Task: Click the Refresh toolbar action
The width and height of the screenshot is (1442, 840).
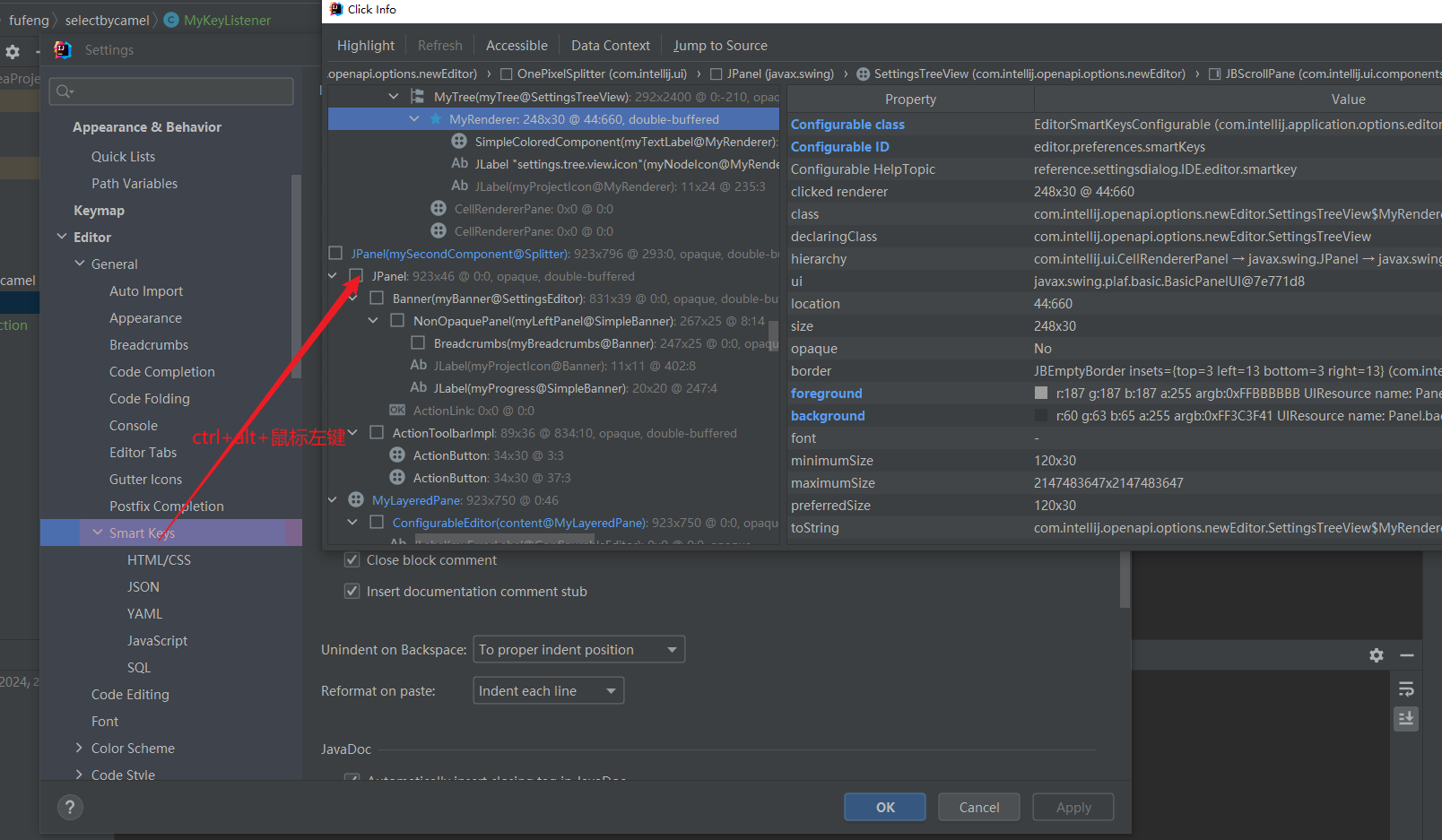Action: 439,46
